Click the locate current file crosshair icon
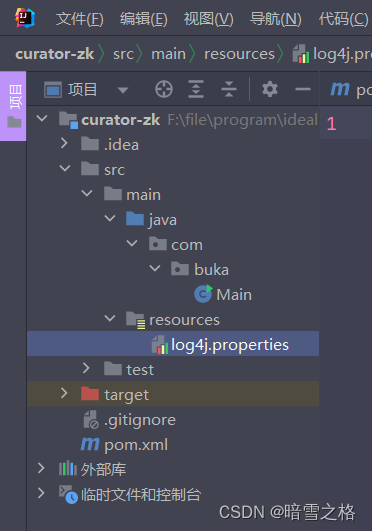372x531 pixels. click(164, 89)
